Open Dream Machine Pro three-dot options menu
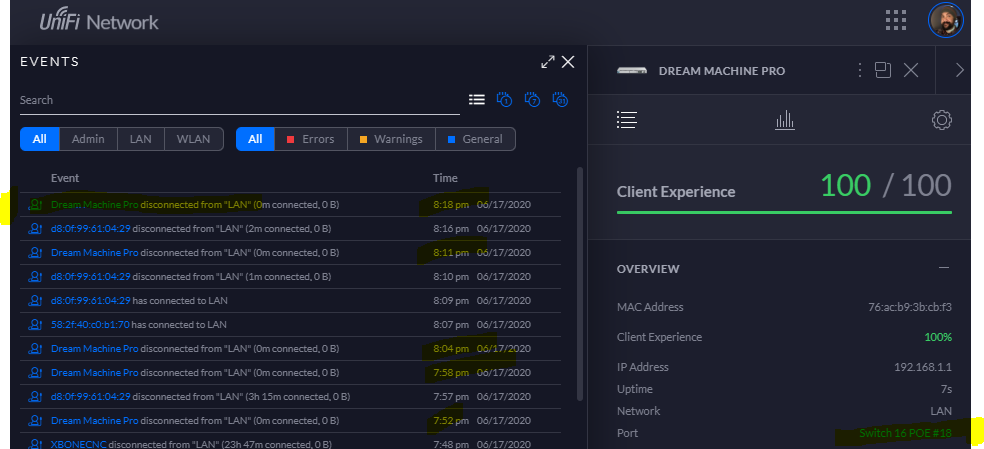Viewport: 984px width, 449px height. pyautogui.click(x=860, y=70)
